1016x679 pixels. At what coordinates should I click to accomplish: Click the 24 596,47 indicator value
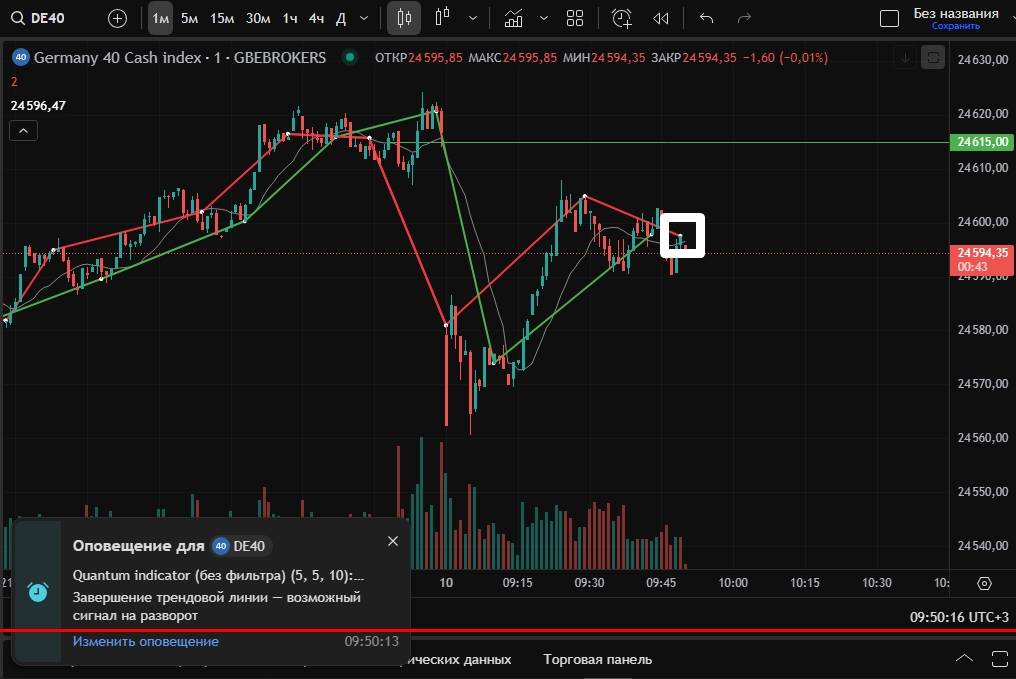pyautogui.click(x=38, y=106)
